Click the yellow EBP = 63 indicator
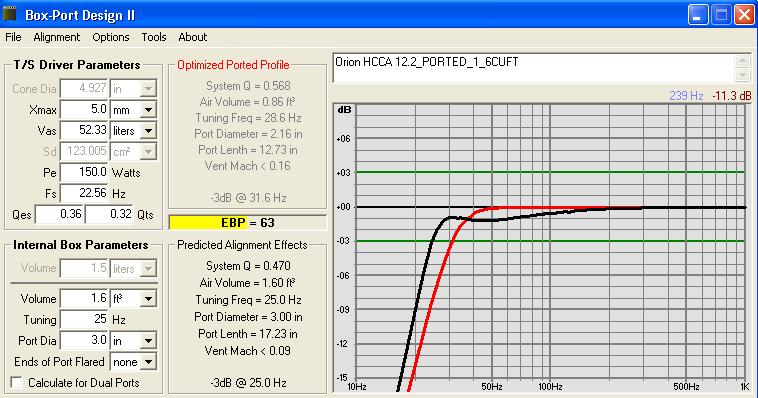The width and height of the screenshot is (758, 398). [x=248, y=222]
